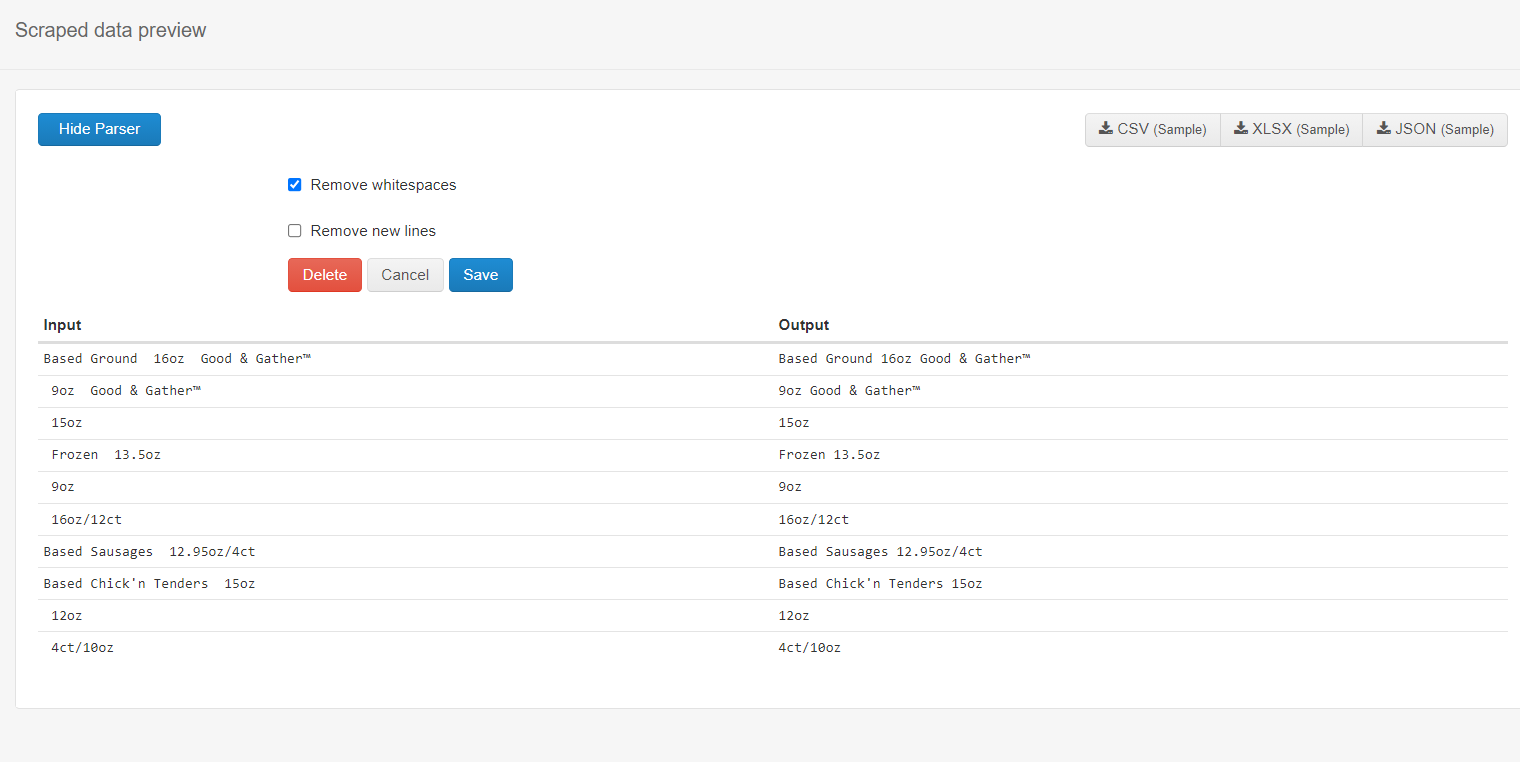This screenshot has height=762, width=1520.
Task: Save the parser settings
Action: 480,275
